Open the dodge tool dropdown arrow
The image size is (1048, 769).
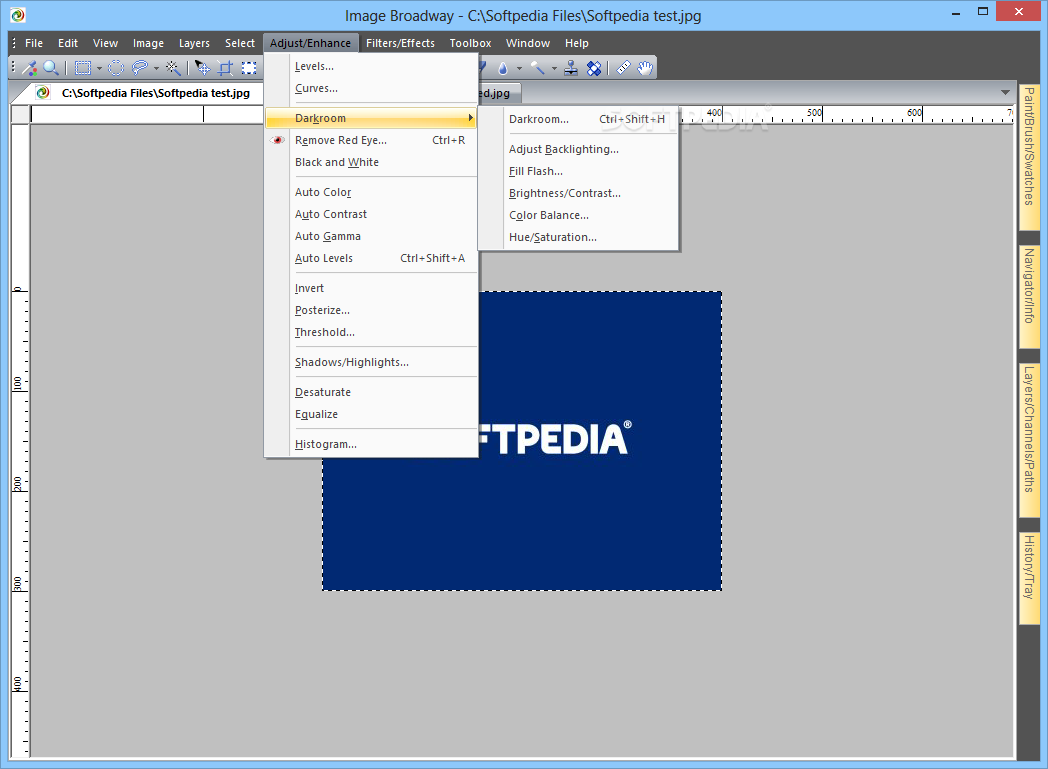(x=554, y=68)
